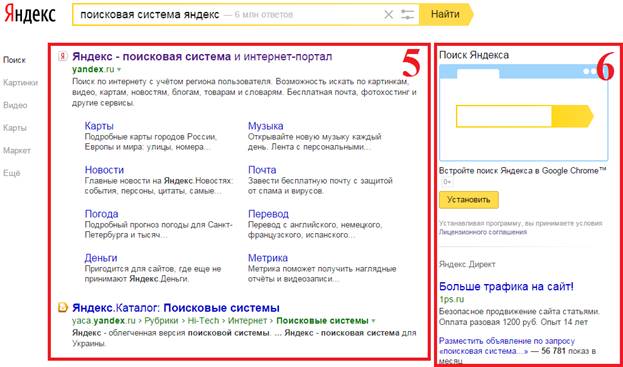The height and width of the screenshot is (367, 623).
Task: Expand dropdown arrow after Поисковые системы breadcrumb
Action: 373,321
